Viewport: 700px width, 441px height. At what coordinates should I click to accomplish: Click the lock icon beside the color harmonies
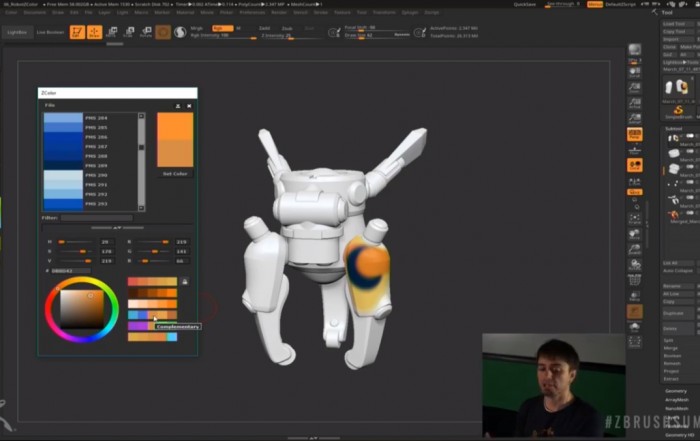tap(184, 282)
